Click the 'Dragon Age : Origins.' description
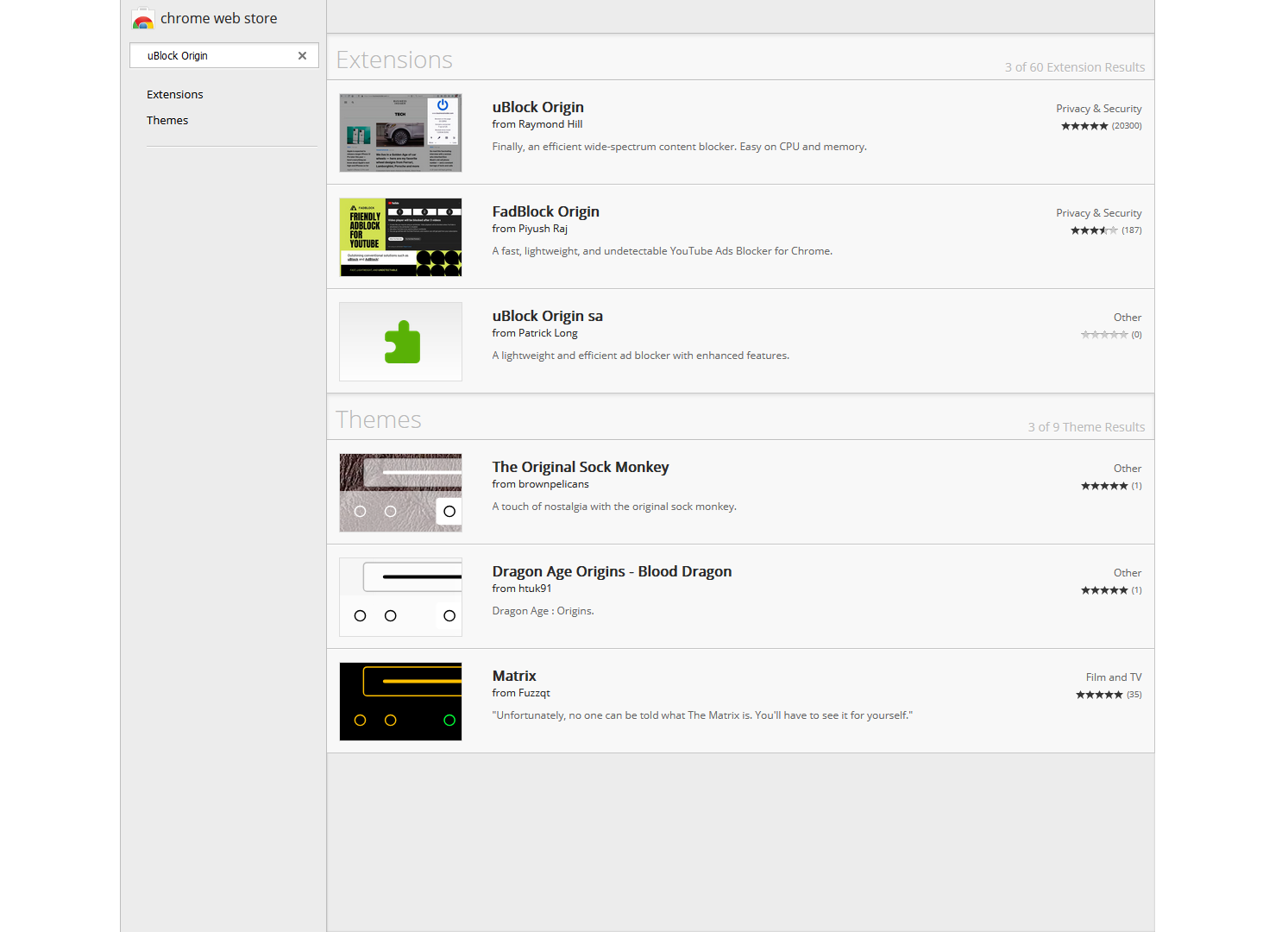 tap(543, 611)
